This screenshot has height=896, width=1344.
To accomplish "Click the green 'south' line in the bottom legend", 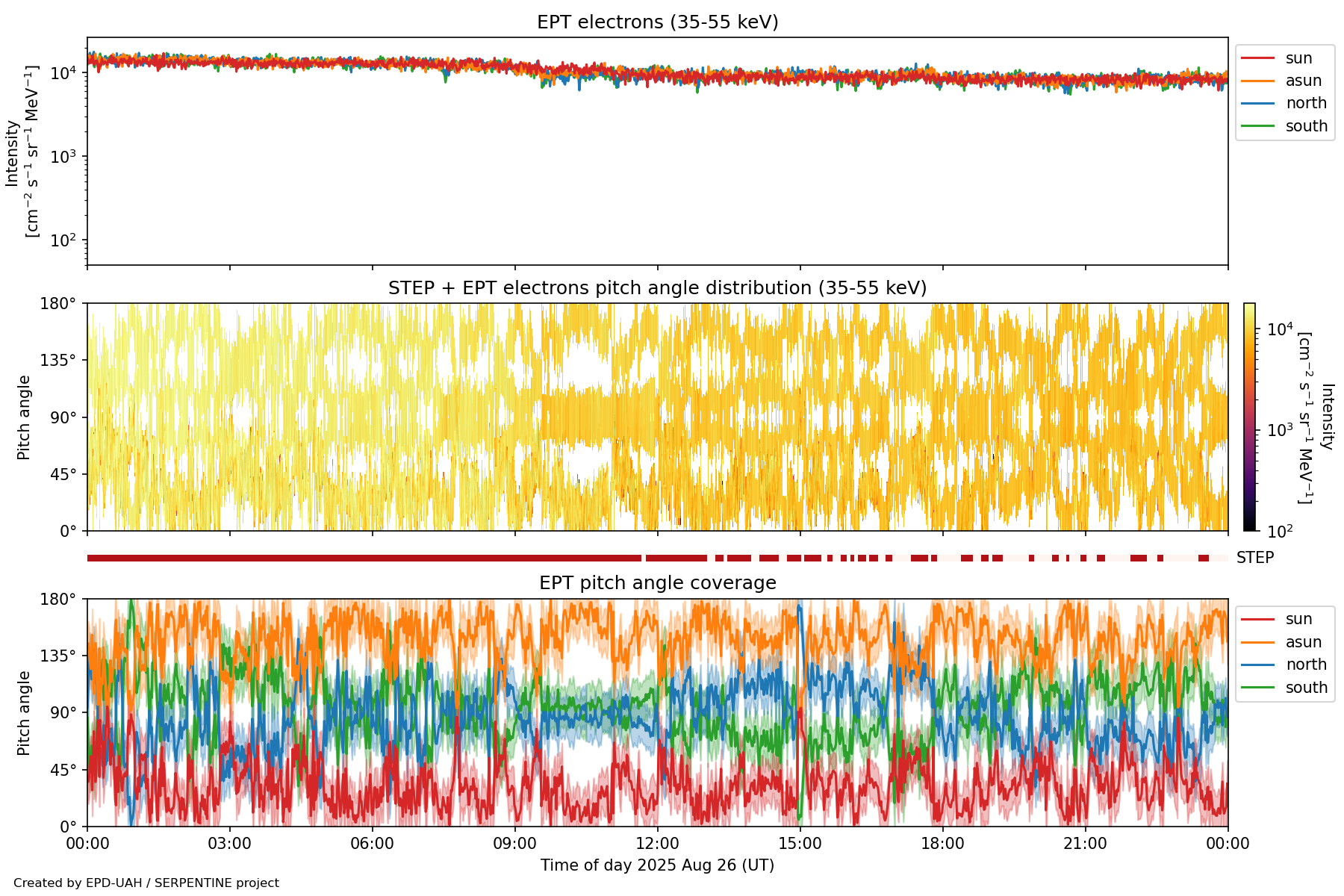I will pyautogui.click(x=1257, y=688).
